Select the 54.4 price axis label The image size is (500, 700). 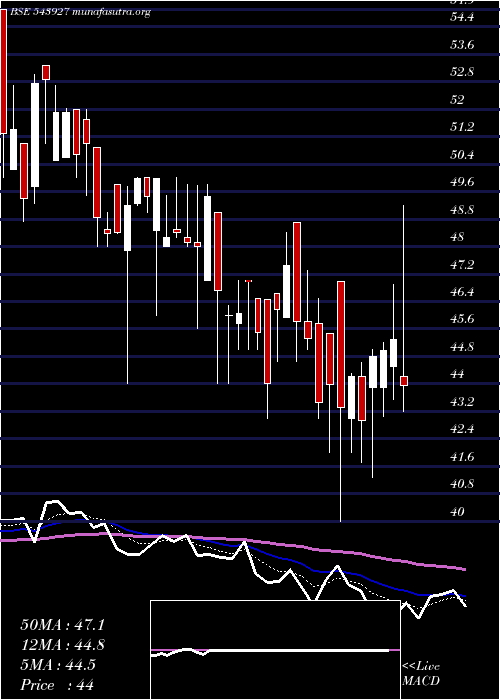coord(462,17)
